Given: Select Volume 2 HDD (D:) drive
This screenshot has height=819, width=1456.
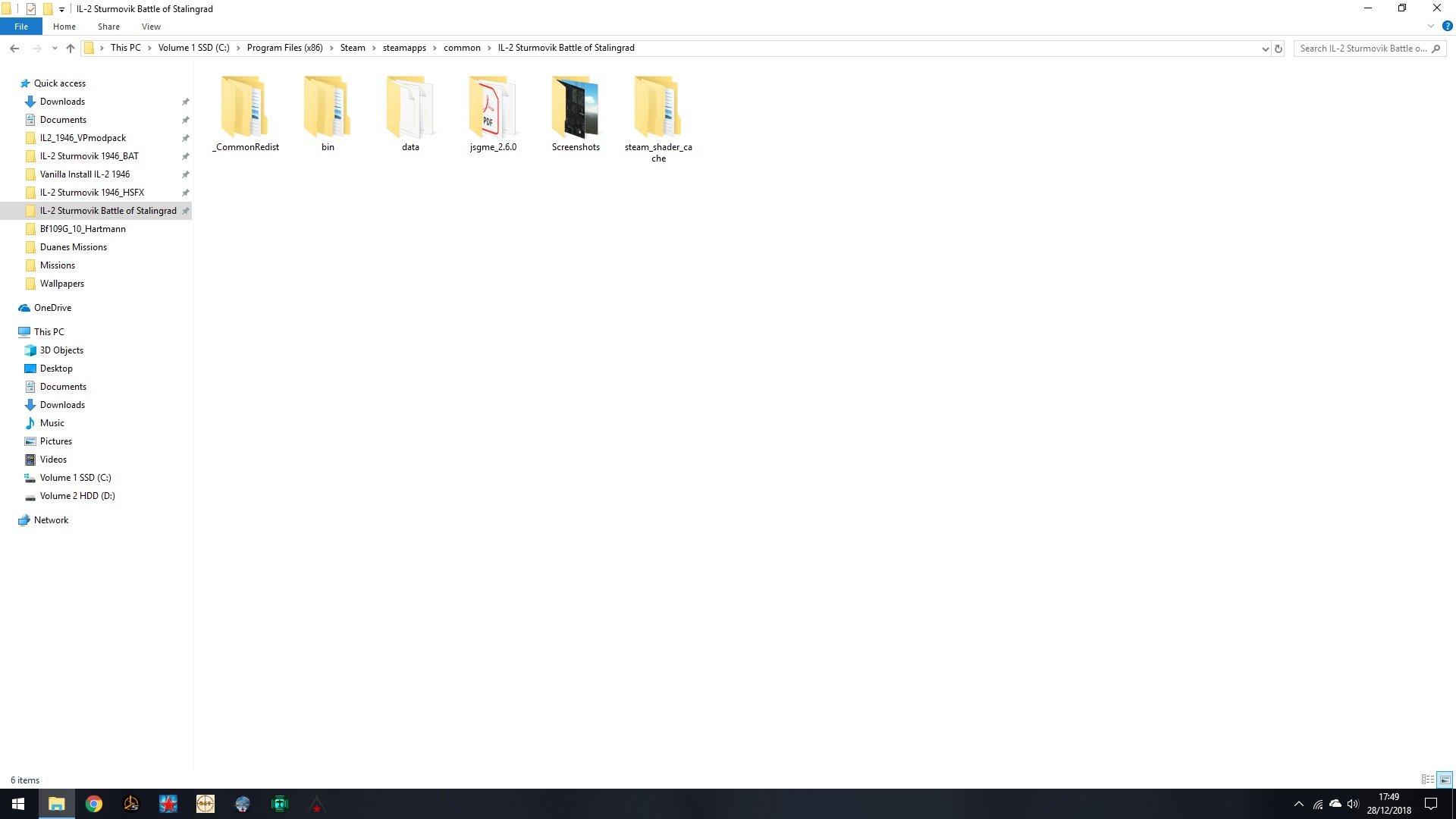Looking at the screenshot, I should coord(77,496).
